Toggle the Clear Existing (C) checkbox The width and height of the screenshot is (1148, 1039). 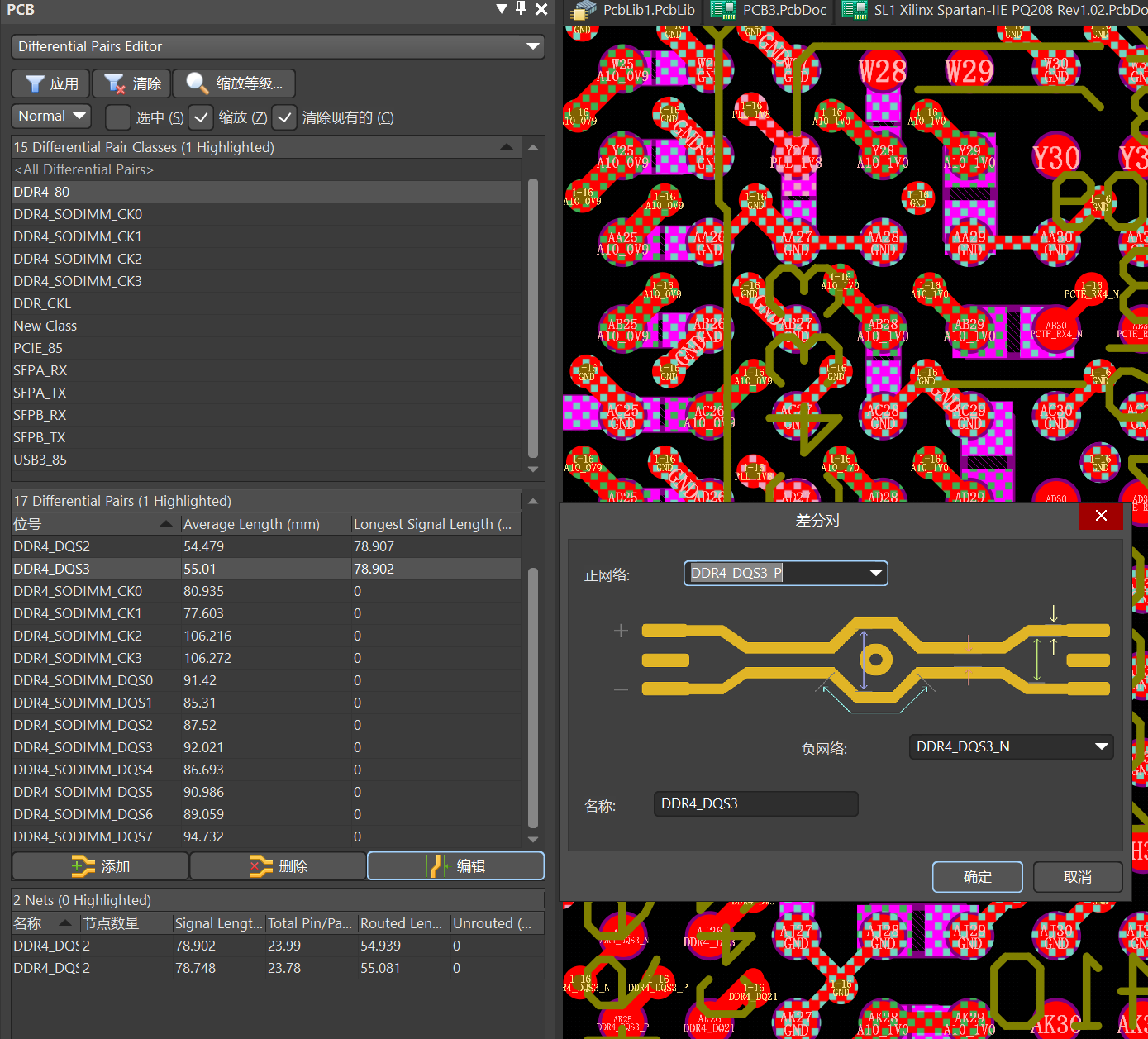tap(284, 117)
